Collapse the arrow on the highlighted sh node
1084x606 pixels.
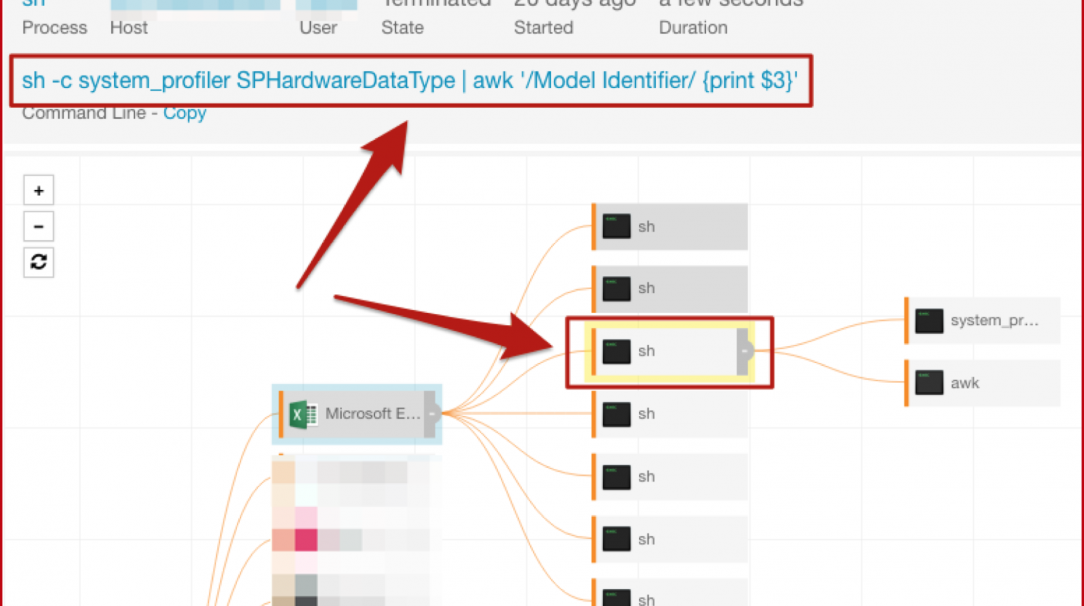coord(744,351)
